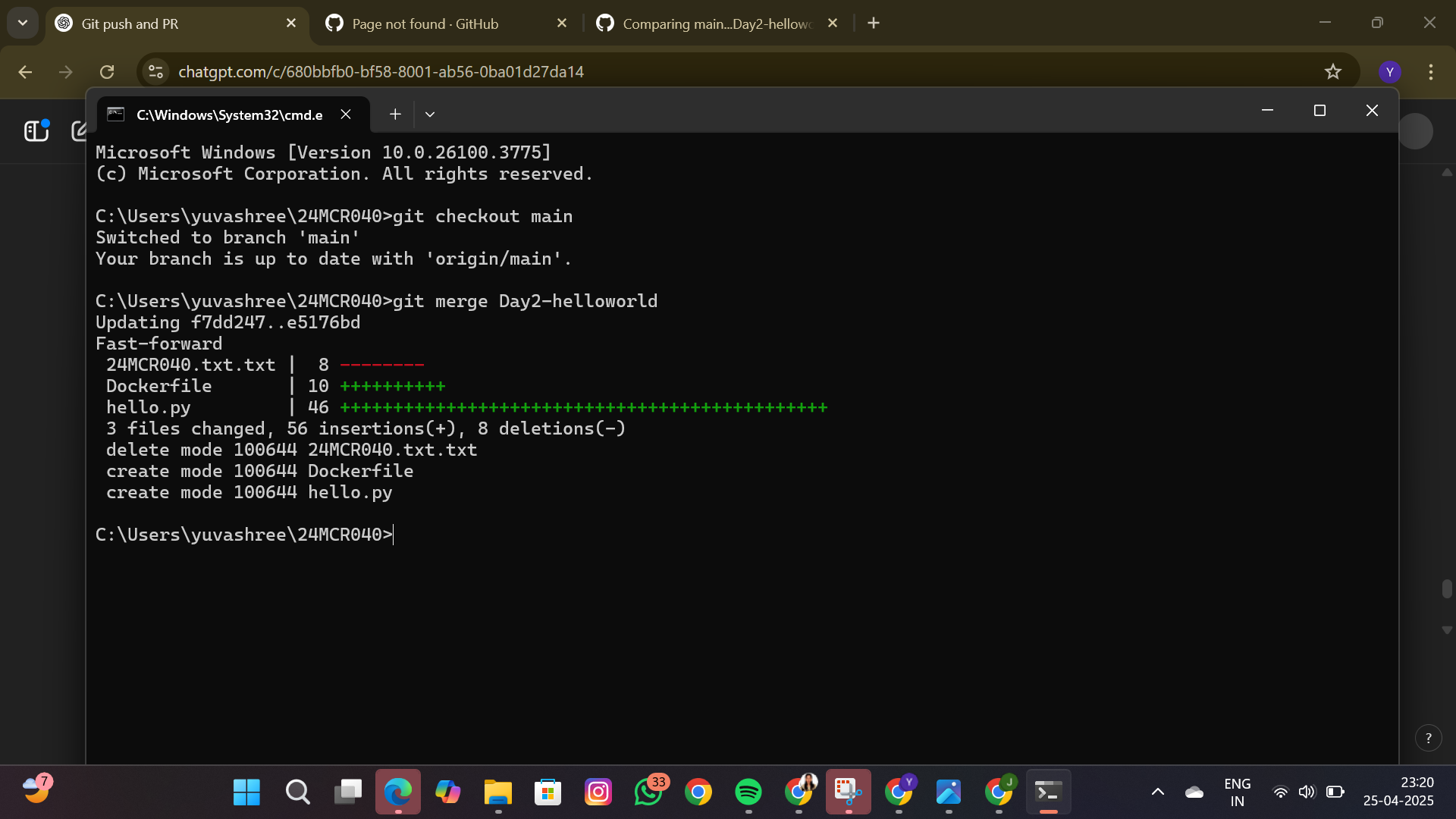Click 'Fast-forward' output line
This screenshot has width=1456, height=819.
pos(158,344)
